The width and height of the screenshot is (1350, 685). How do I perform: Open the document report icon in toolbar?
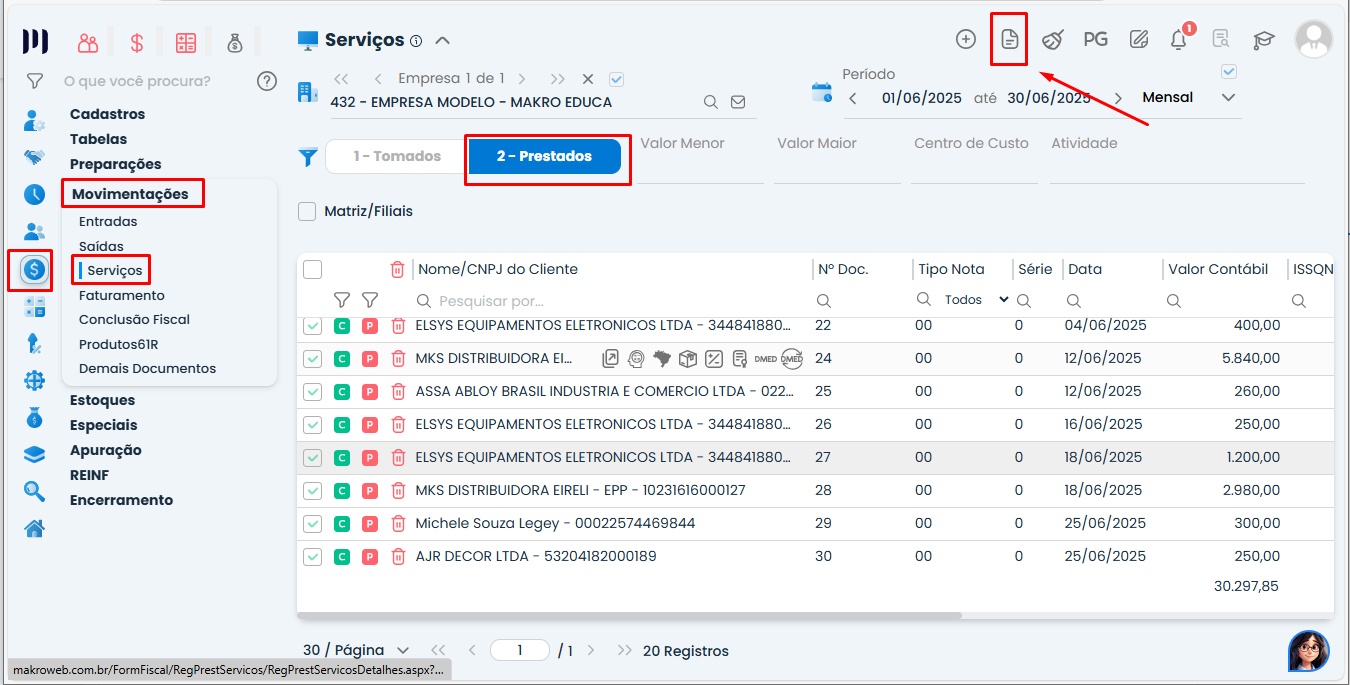pyautogui.click(x=1009, y=39)
